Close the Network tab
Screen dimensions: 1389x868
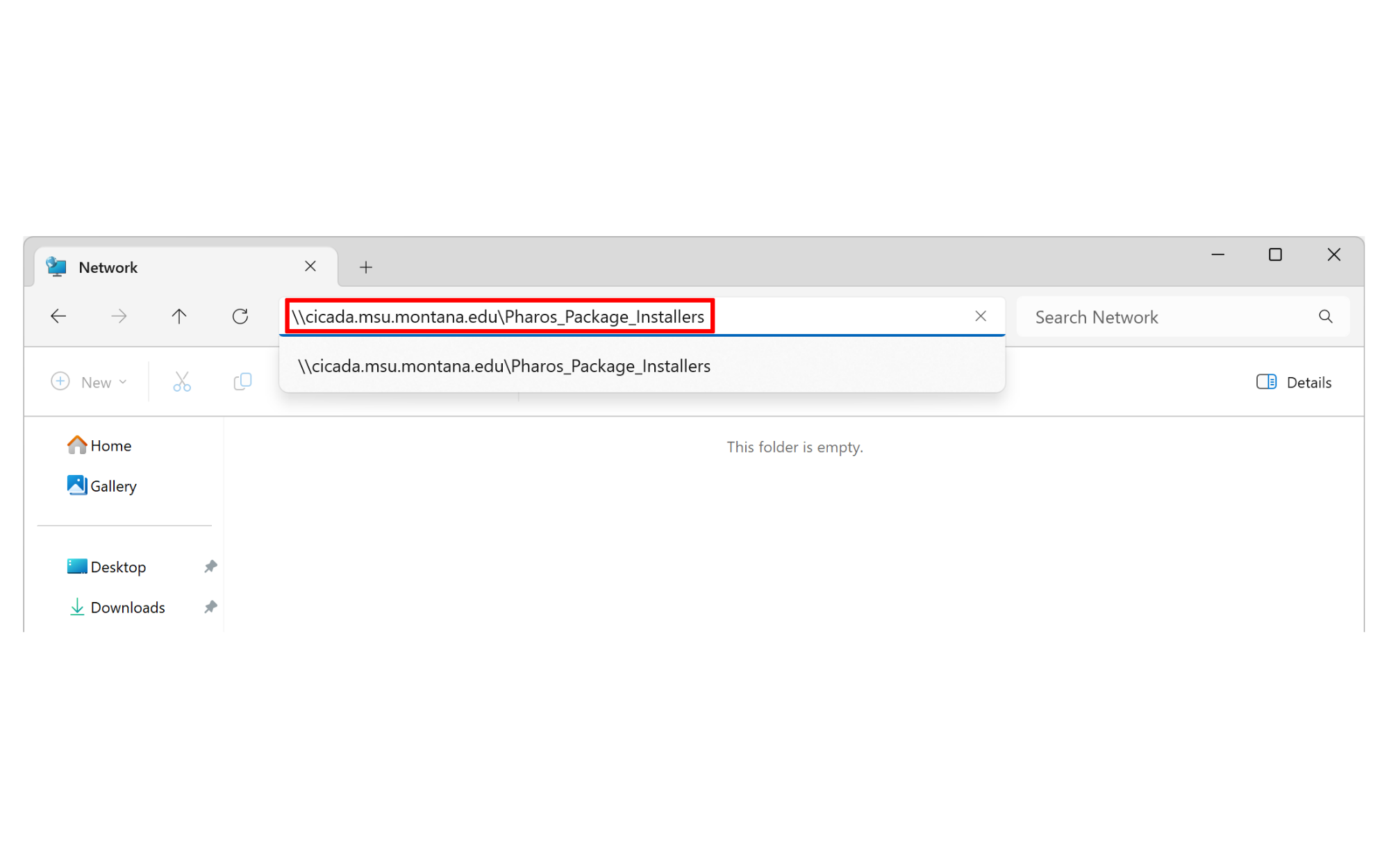(310, 267)
